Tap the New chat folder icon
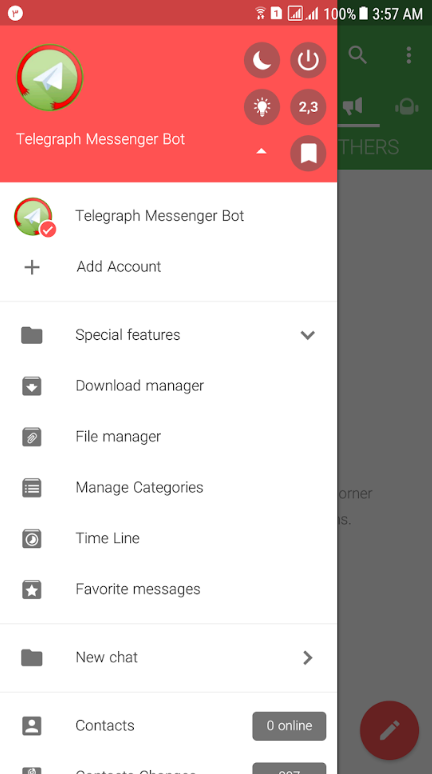Viewport: 432px width, 774px height. pos(32,658)
